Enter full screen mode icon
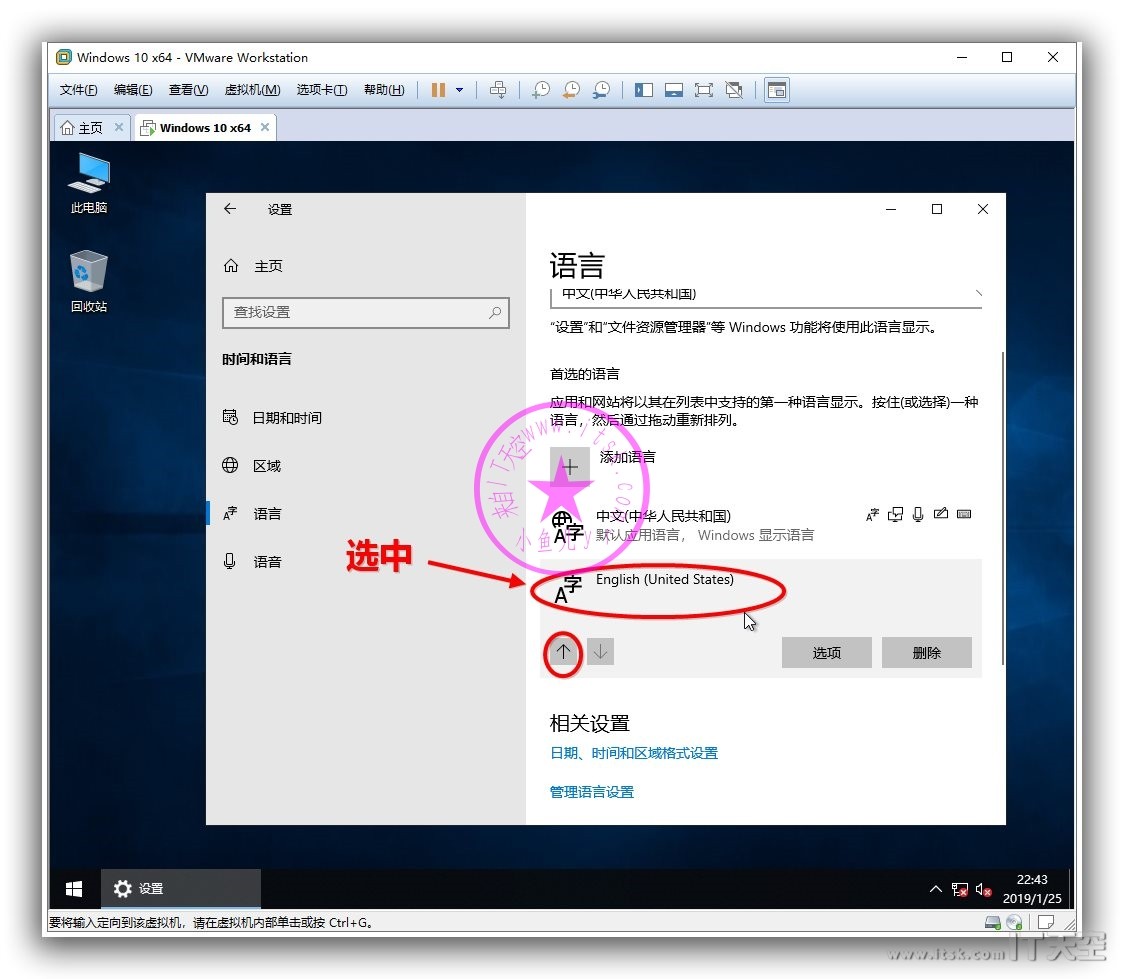1124x979 pixels. point(704,90)
